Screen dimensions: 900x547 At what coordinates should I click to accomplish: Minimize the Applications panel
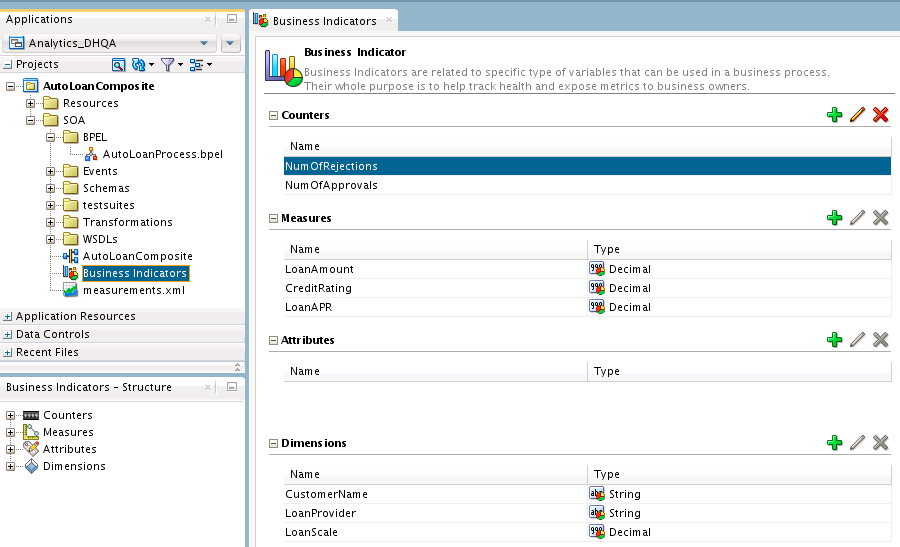click(x=232, y=19)
